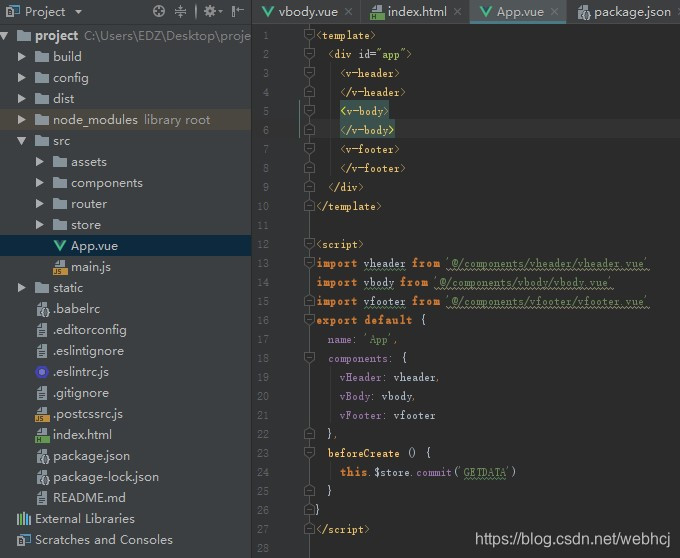
Task: Click the vheader.vue import path
Action: pyautogui.click(x=547, y=263)
